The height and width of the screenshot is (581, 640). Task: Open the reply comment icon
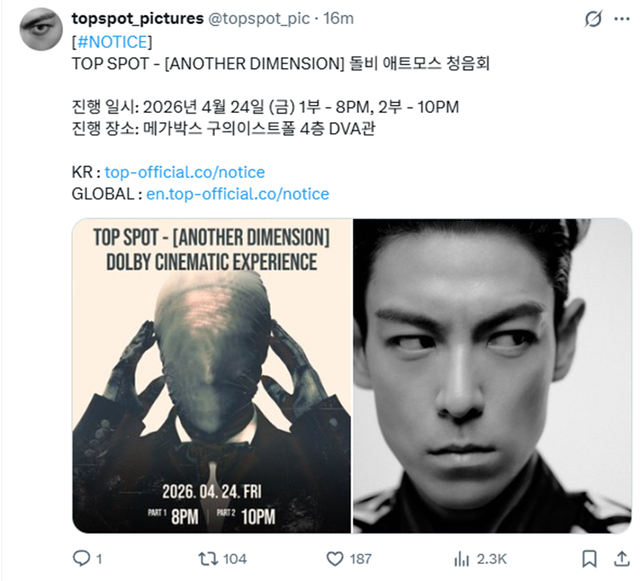(81, 558)
